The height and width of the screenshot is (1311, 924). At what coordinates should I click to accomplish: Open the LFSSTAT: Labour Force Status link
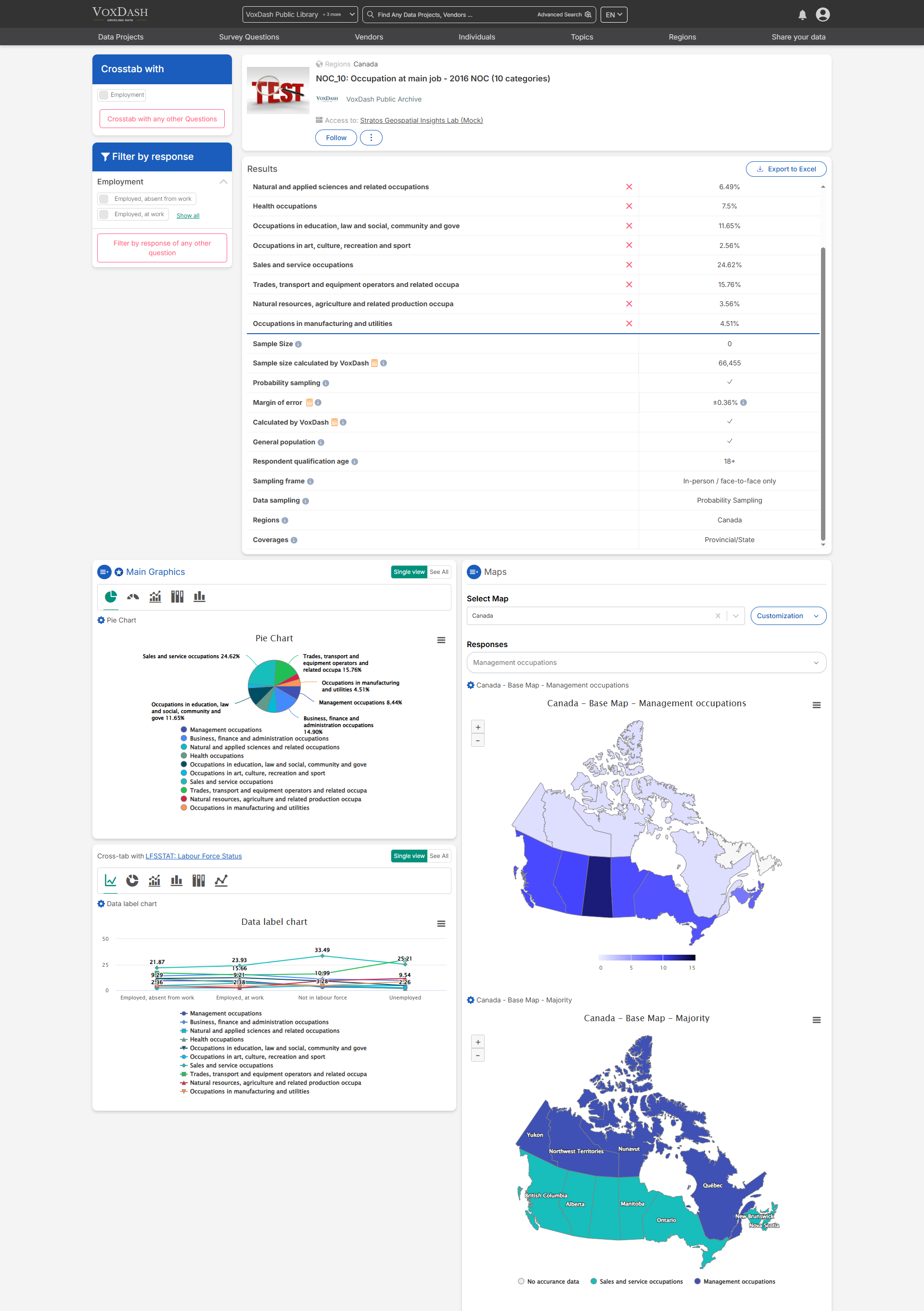(193, 856)
